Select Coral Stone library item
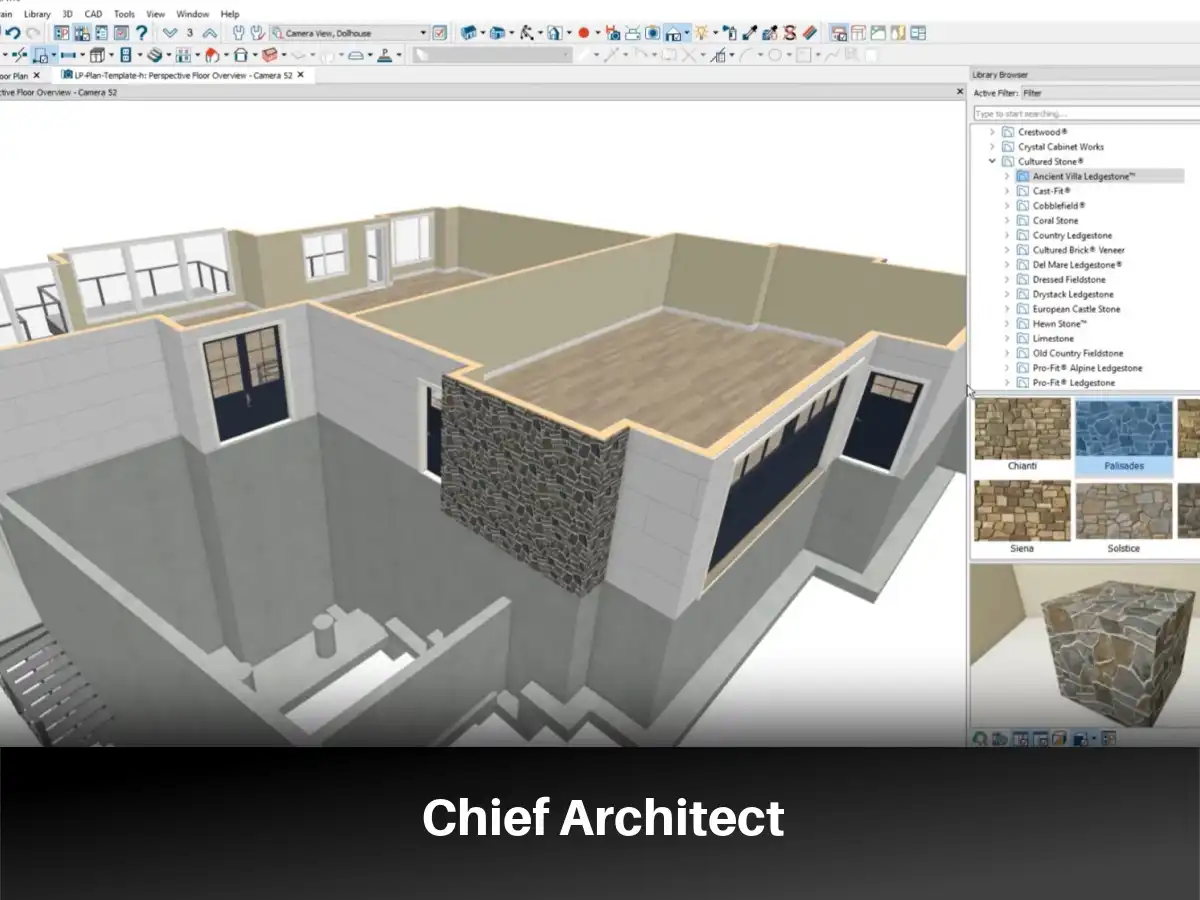1200x900 pixels. [1056, 221]
